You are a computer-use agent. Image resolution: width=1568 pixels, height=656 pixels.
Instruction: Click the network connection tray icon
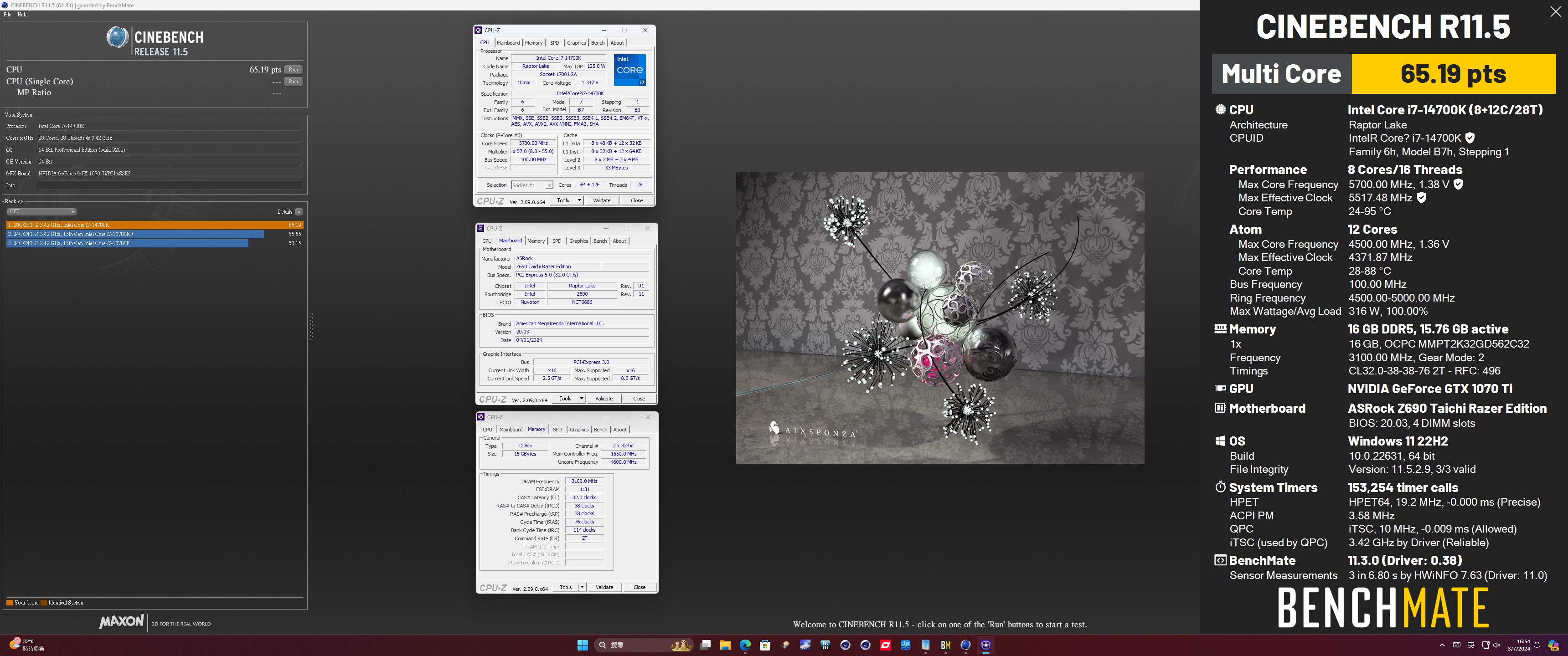pyautogui.click(x=1485, y=645)
